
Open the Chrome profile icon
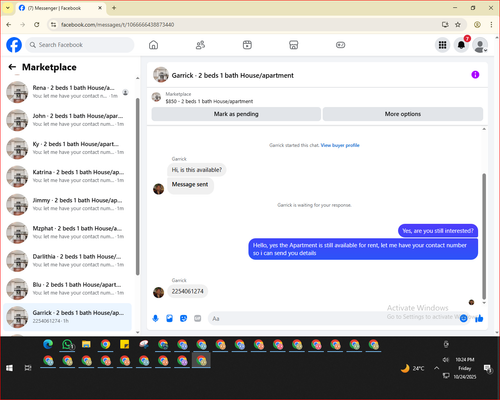(477, 25)
